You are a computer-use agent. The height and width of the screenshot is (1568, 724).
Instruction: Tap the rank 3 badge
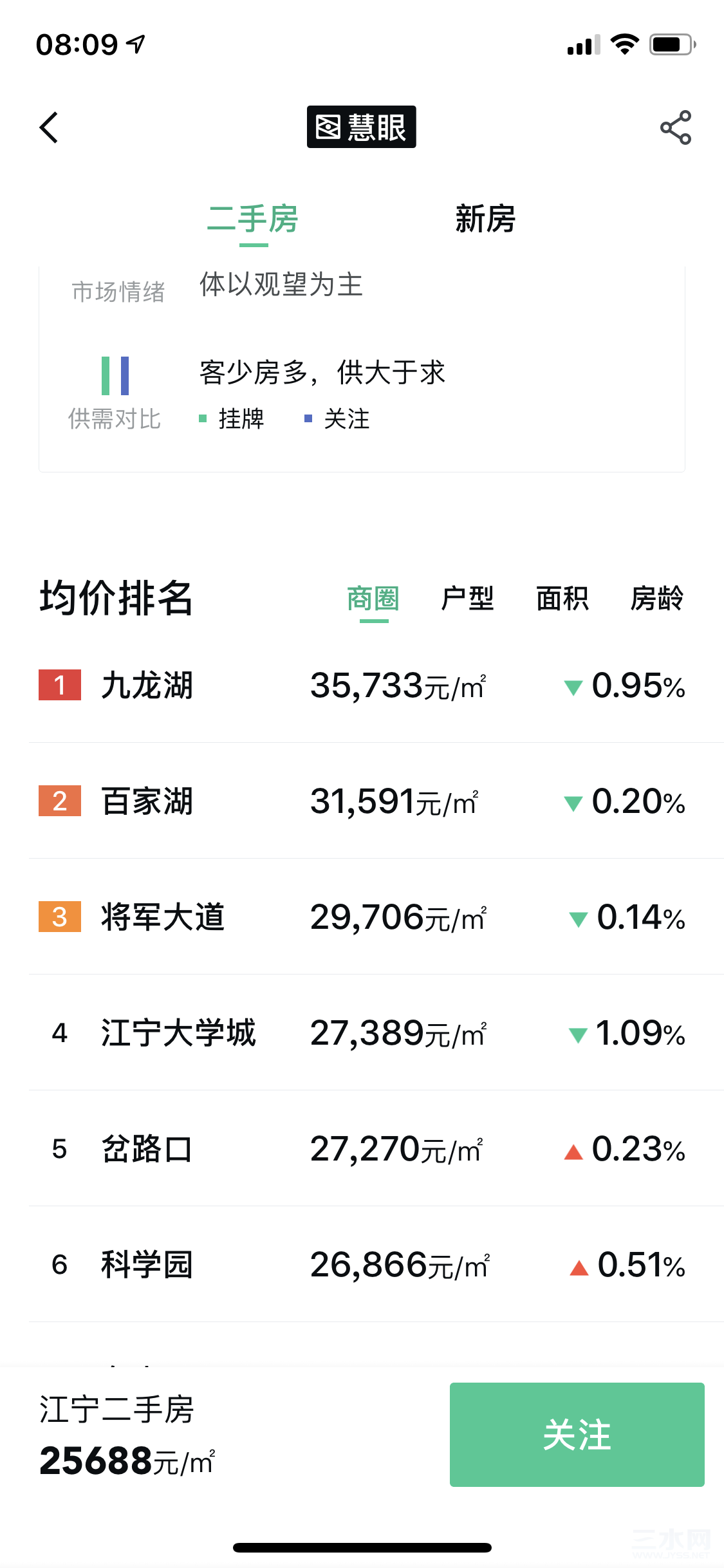(60, 917)
